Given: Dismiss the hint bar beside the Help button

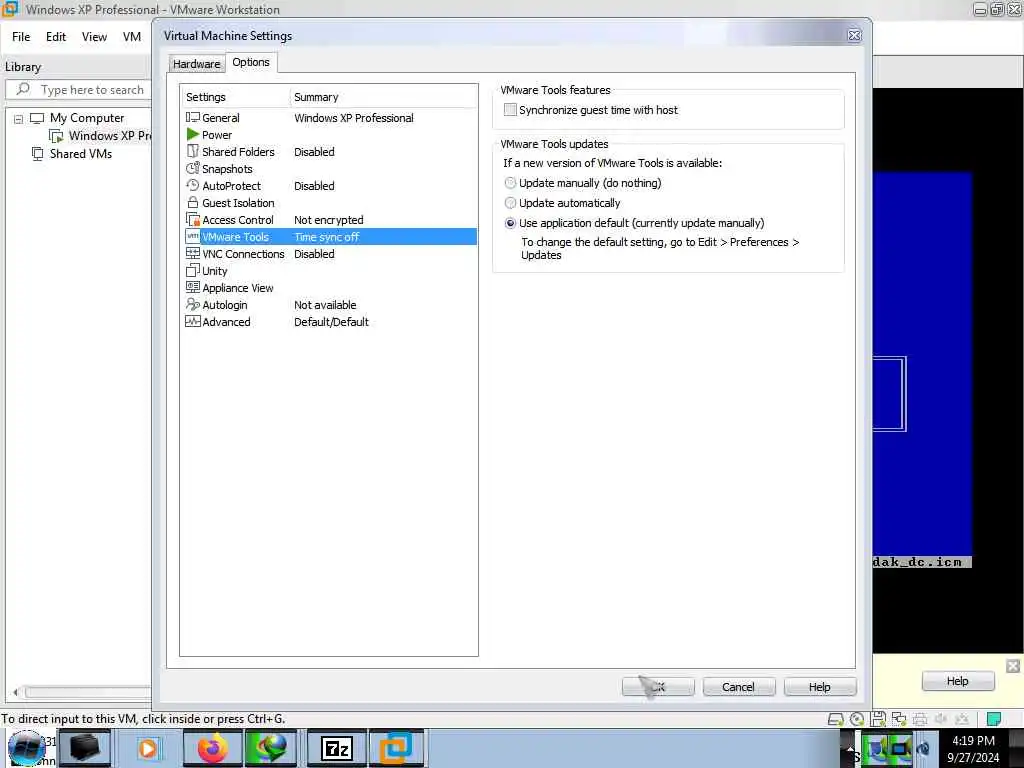Looking at the screenshot, I should click(x=1012, y=665).
